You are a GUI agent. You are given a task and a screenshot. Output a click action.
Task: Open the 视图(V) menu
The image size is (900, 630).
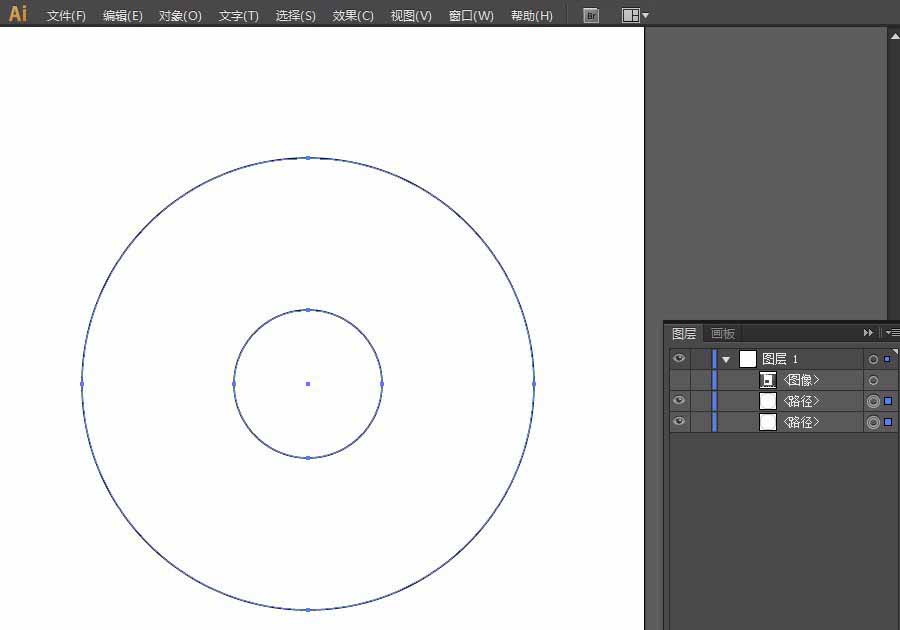[411, 15]
